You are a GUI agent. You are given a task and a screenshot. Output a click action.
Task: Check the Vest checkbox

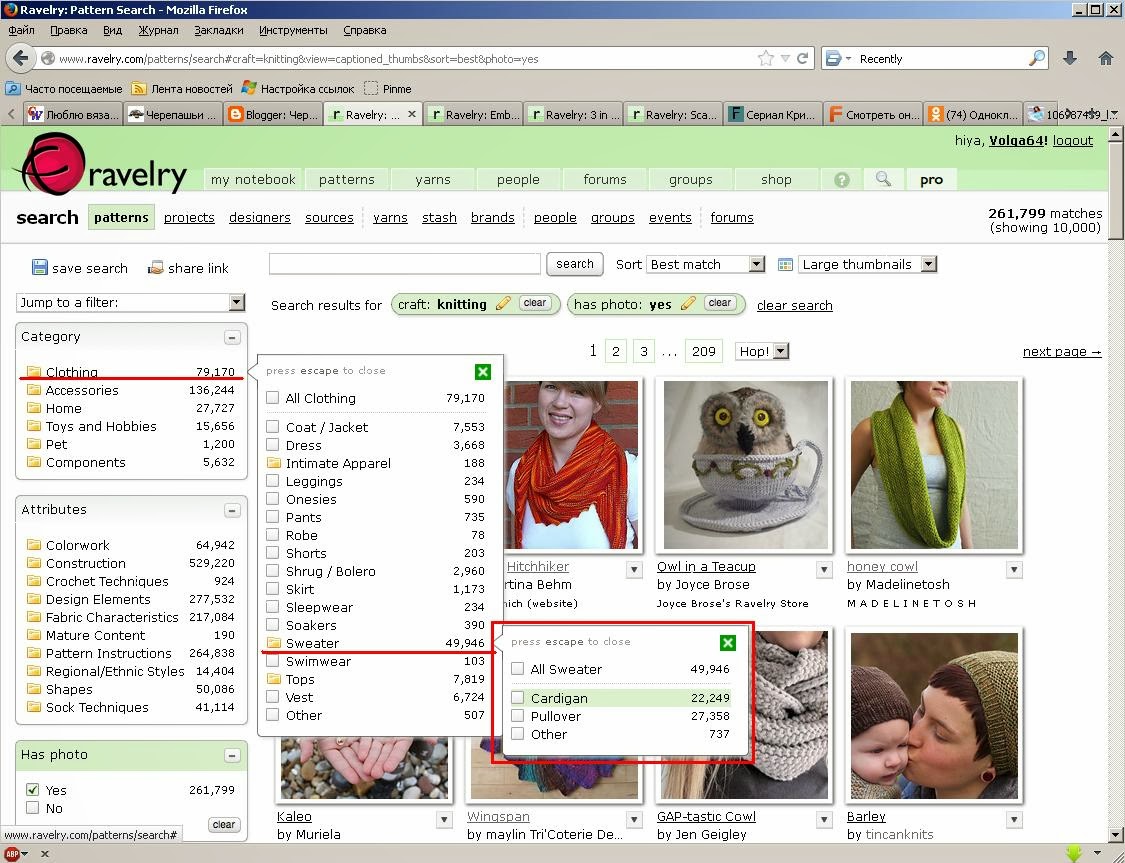[x=273, y=697]
